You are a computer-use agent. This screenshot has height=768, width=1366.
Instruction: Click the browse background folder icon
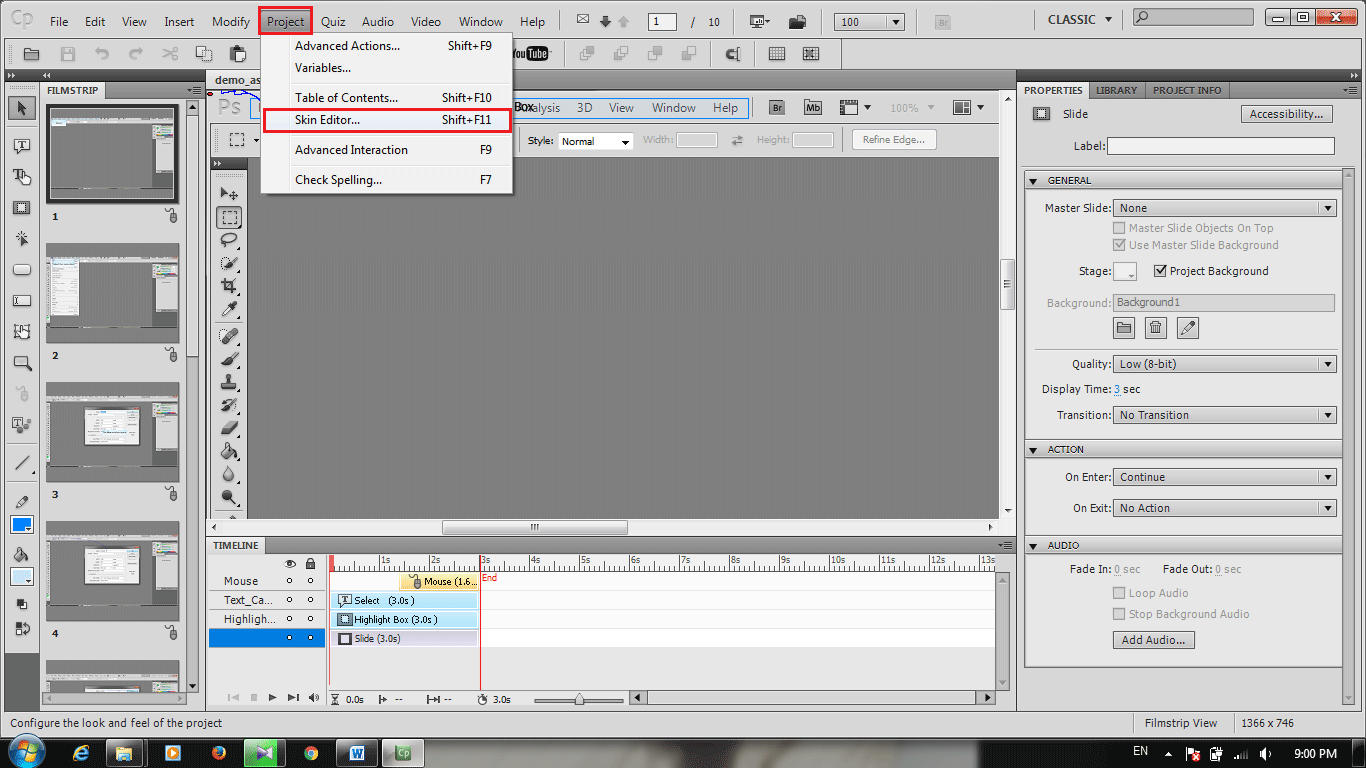pyautogui.click(x=1124, y=327)
